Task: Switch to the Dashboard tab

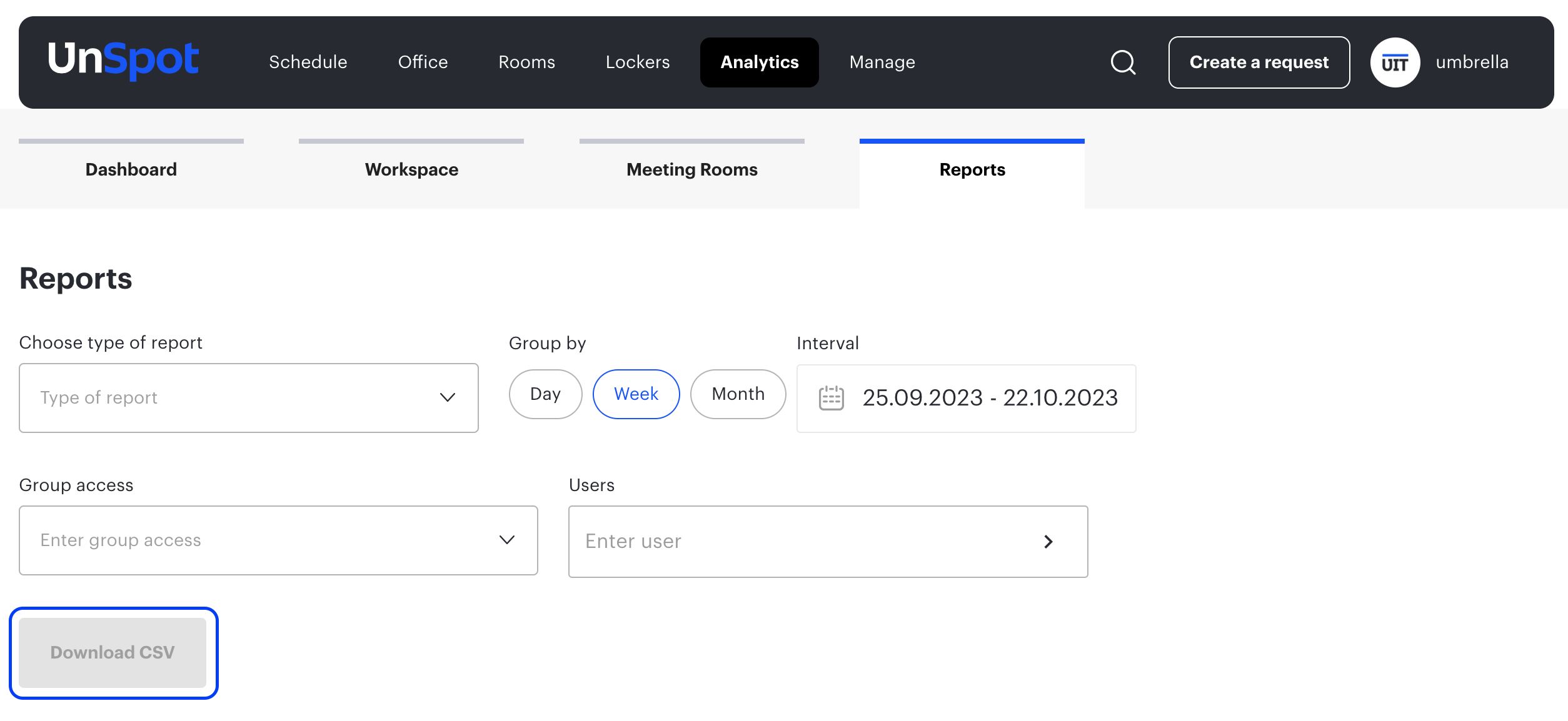Action: pos(131,170)
